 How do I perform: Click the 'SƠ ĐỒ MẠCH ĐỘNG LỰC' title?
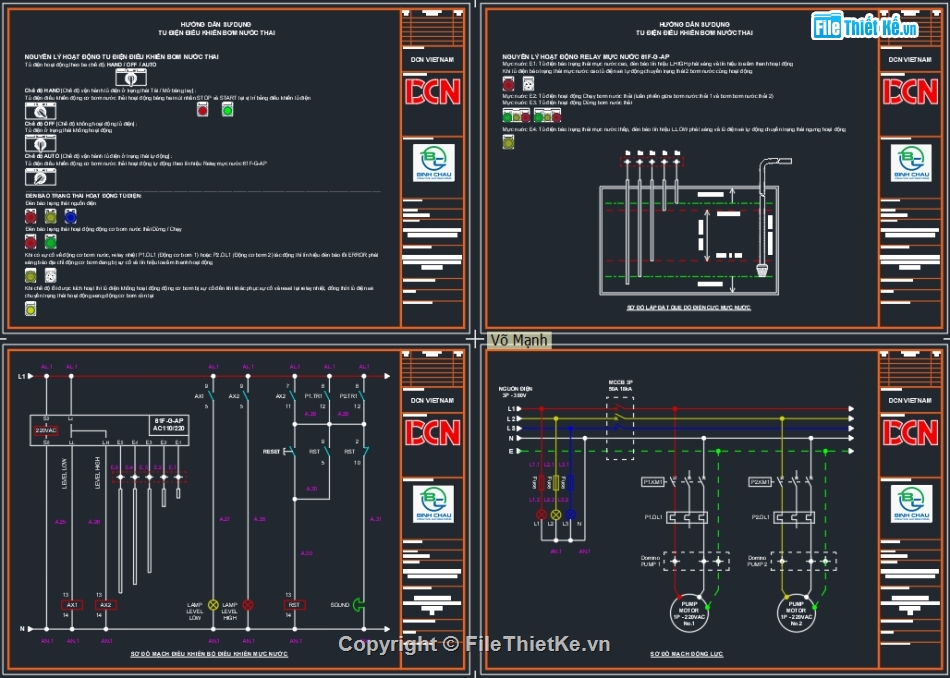(686, 654)
